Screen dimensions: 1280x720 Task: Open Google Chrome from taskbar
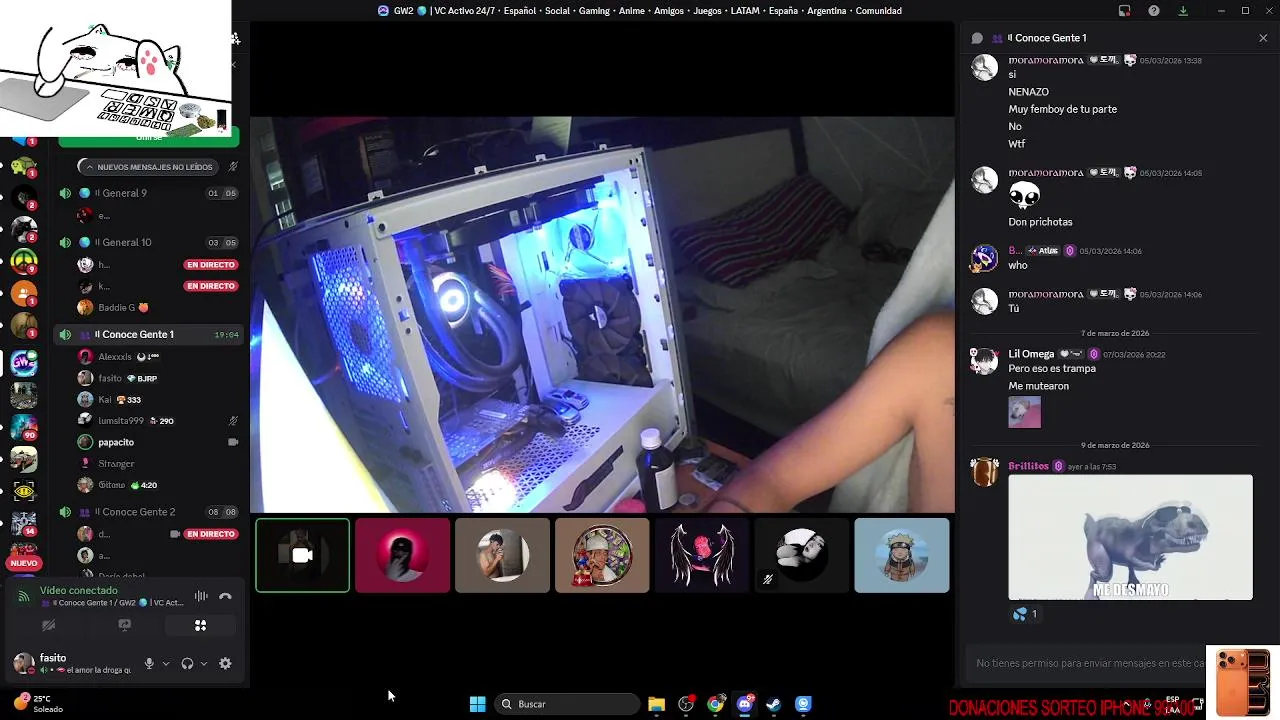click(715, 704)
